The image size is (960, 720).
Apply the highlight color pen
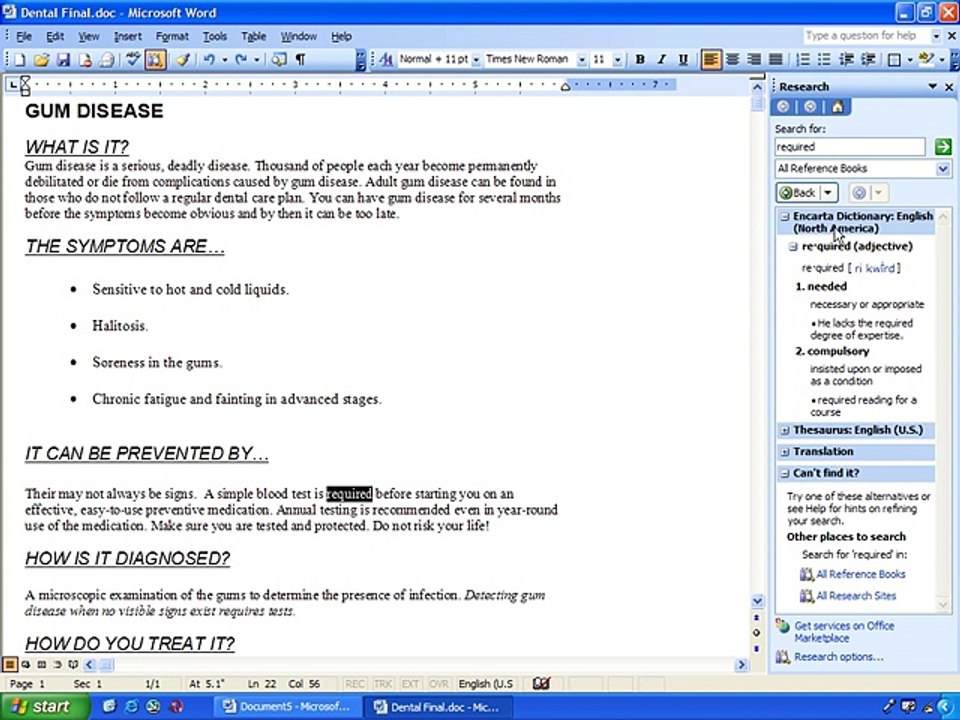coord(926,59)
